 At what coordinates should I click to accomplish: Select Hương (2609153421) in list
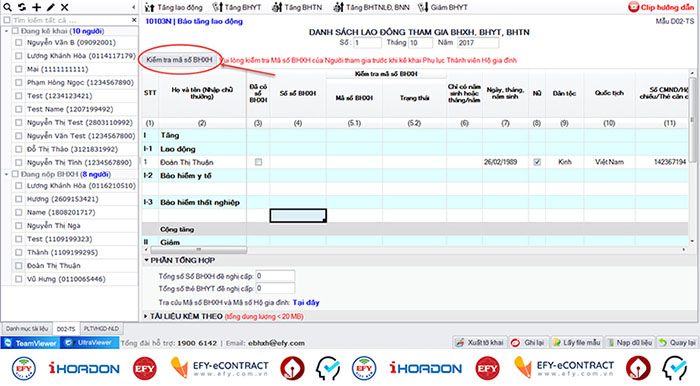pos(62,199)
